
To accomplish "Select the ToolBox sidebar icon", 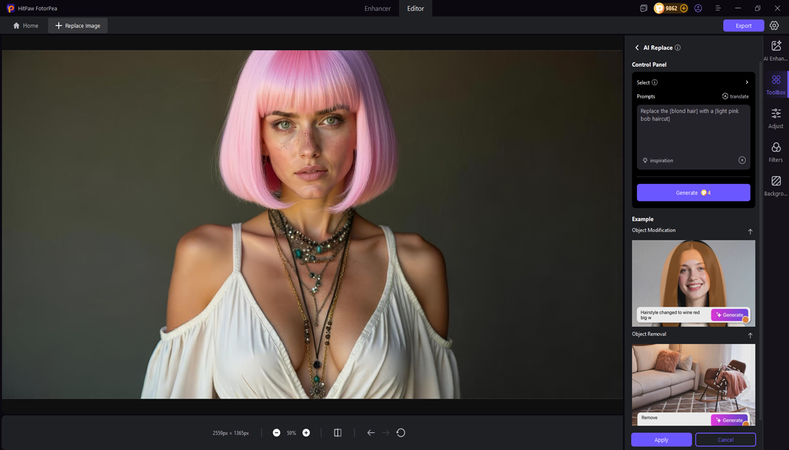I will tap(776, 84).
